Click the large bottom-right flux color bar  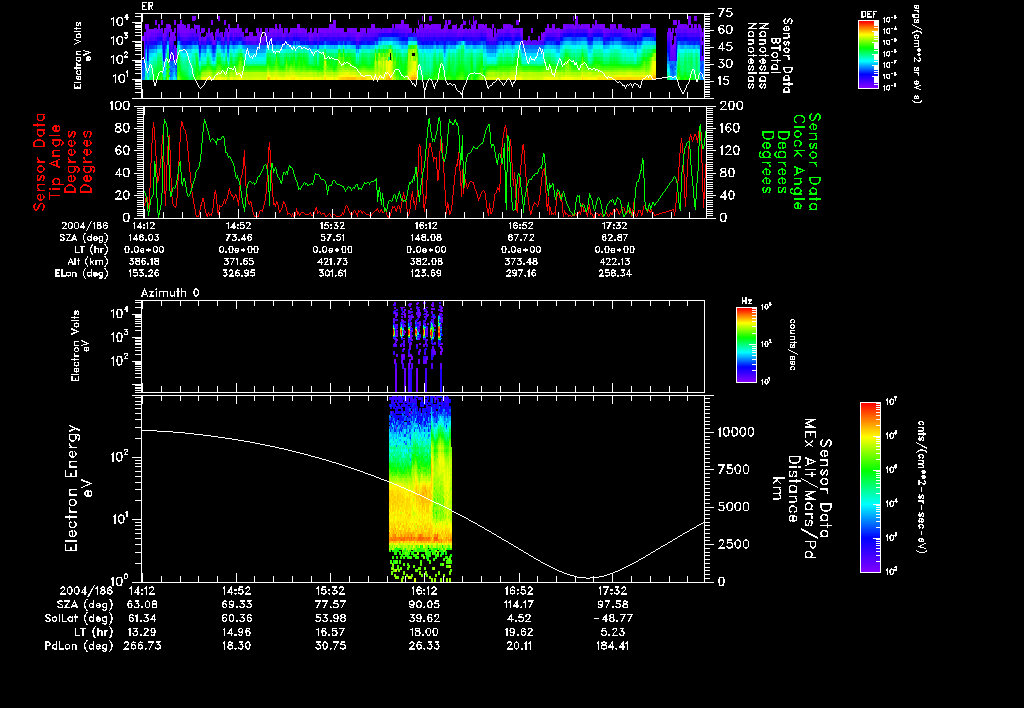(871, 488)
